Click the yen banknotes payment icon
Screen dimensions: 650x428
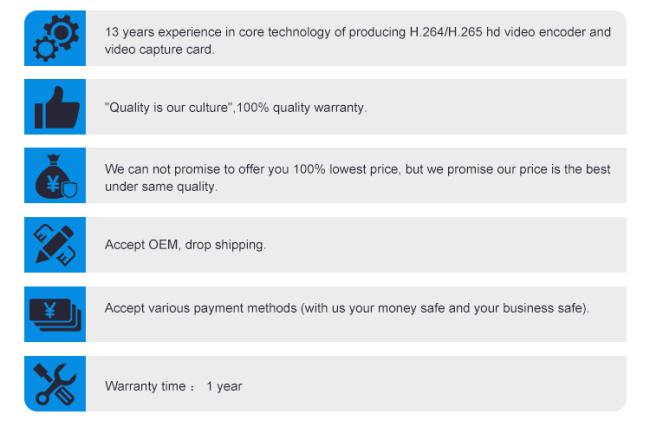(x=55, y=315)
